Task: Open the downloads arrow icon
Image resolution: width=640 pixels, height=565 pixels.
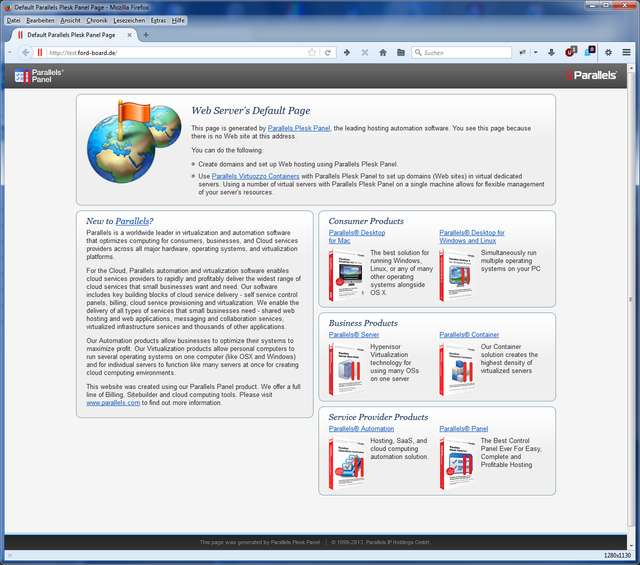Action: click(x=551, y=52)
